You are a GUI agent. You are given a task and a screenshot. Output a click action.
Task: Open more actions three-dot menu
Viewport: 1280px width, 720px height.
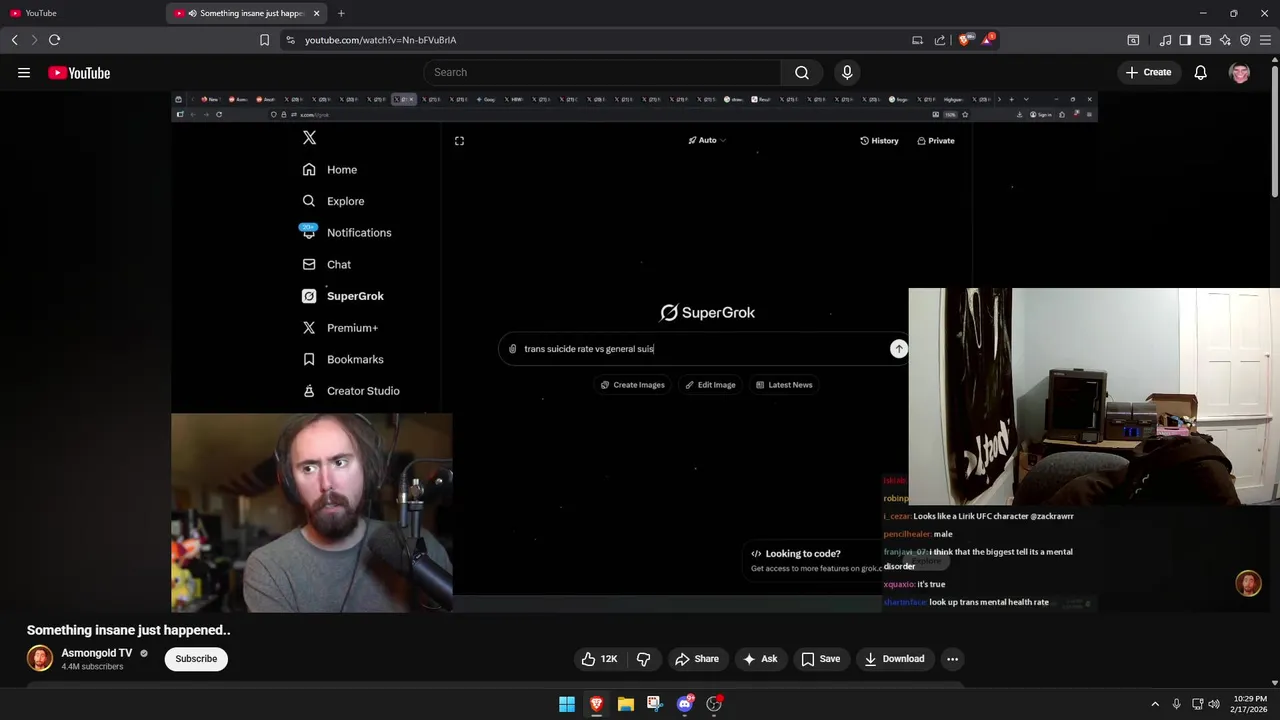point(952,659)
